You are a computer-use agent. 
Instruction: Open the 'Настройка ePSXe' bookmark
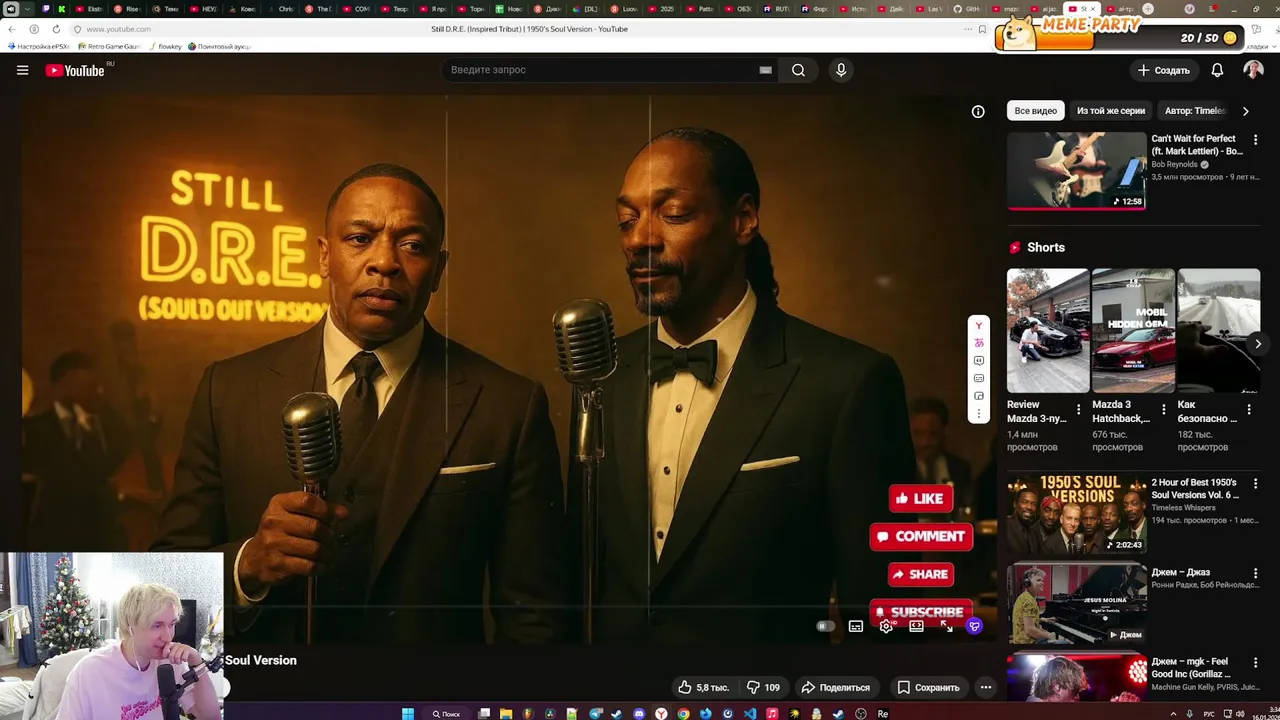pyautogui.click(x=38, y=46)
